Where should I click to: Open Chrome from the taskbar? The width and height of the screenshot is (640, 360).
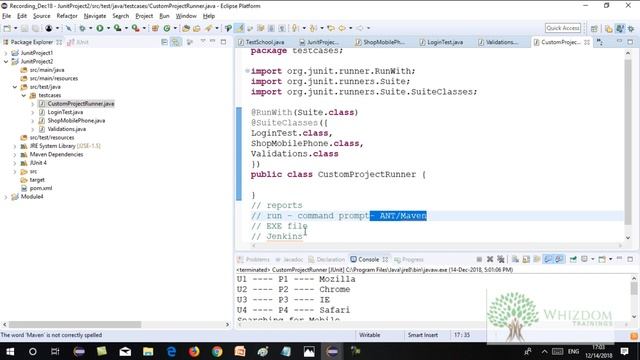(217, 351)
